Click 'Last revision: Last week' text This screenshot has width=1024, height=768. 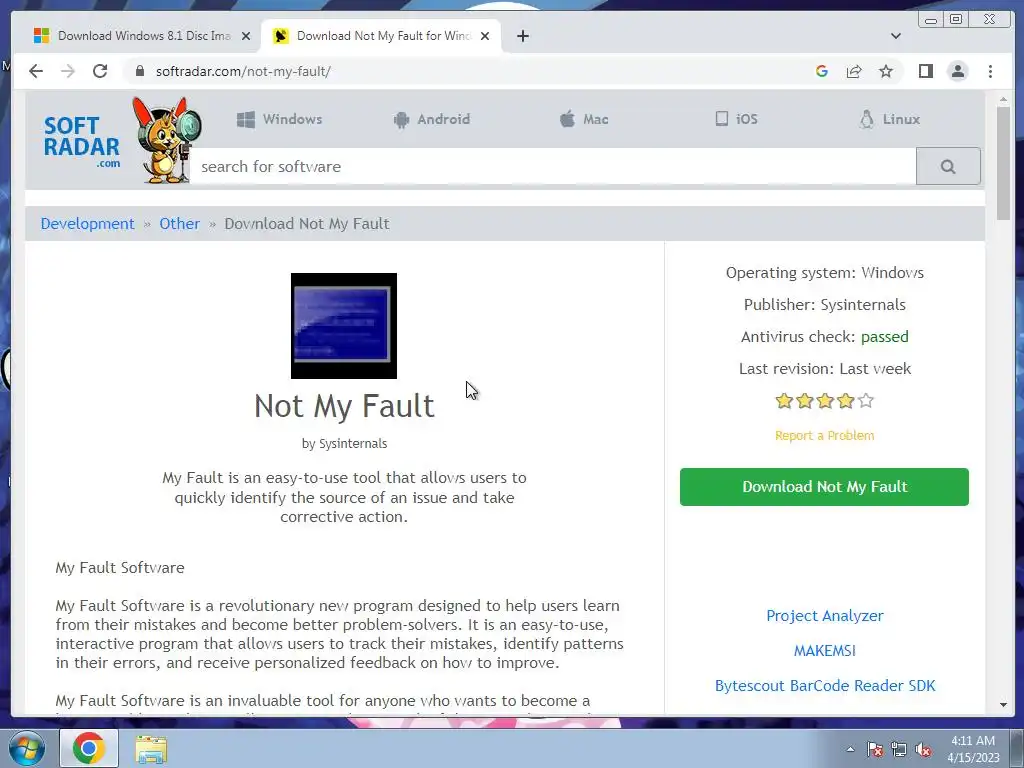point(824,369)
